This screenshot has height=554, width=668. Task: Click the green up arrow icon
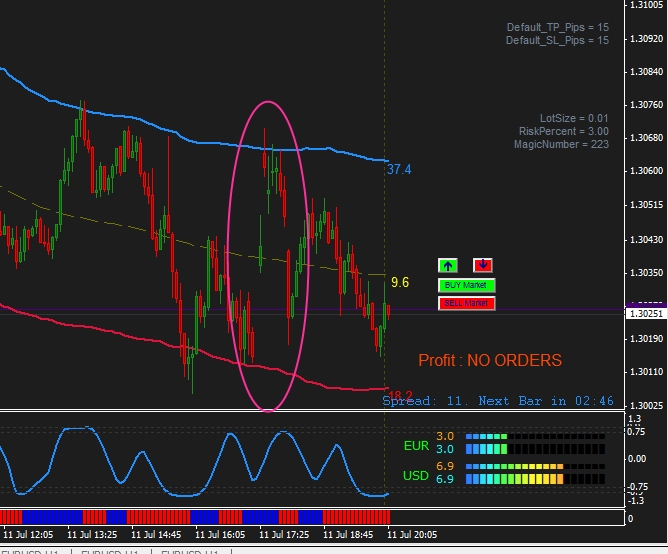tap(448, 265)
